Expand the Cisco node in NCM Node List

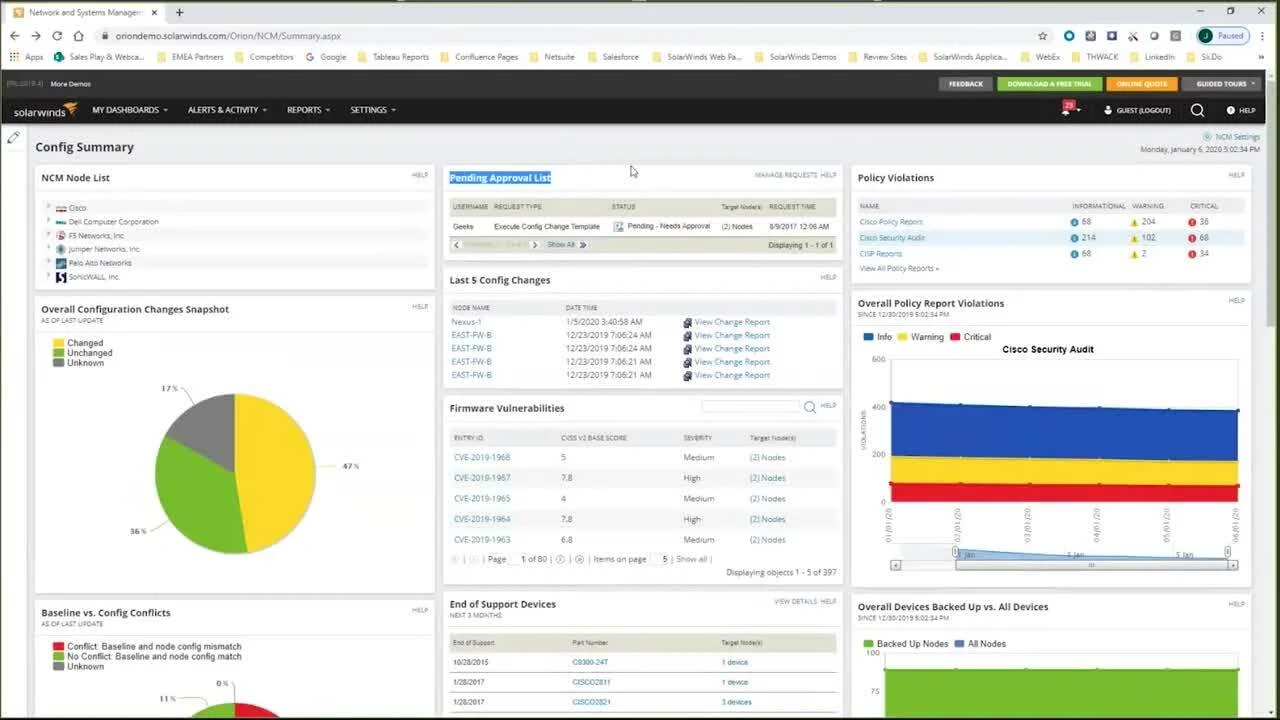[48, 207]
